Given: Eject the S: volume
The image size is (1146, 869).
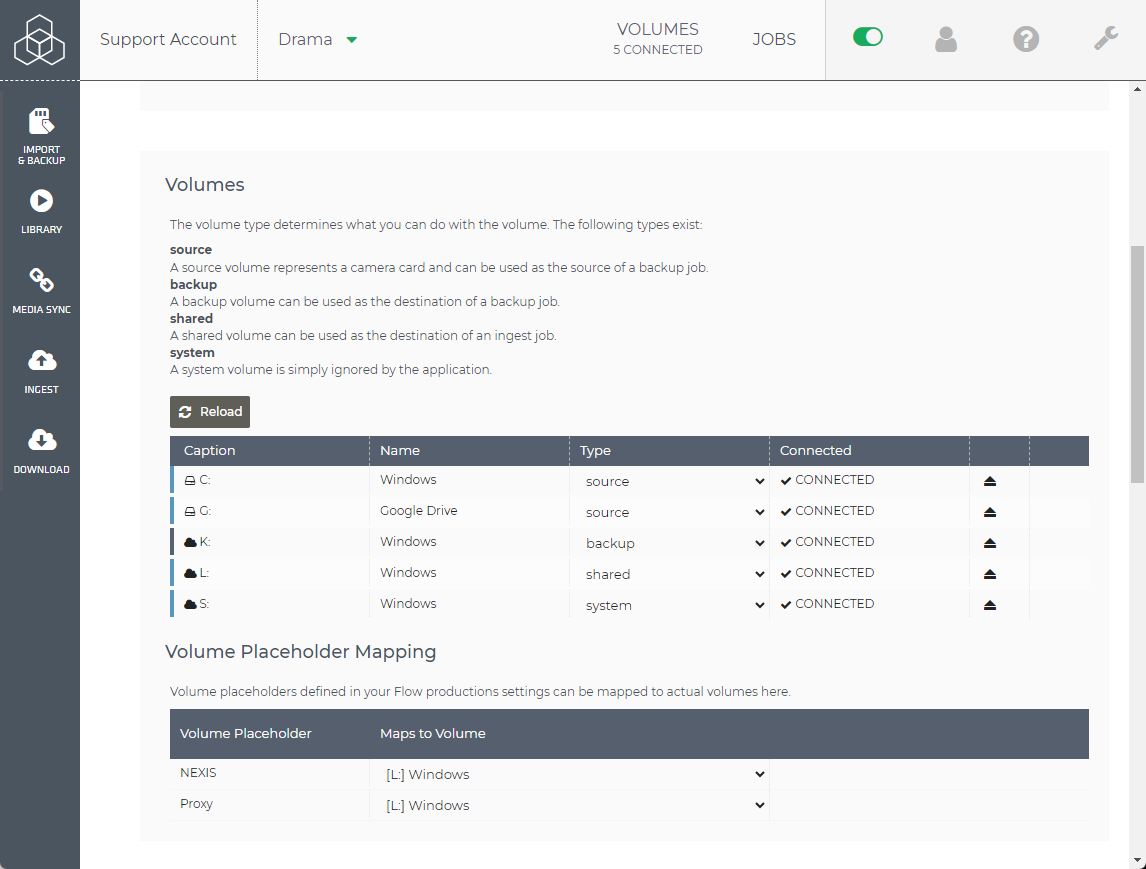Looking at the screenshot, I should click(x=990, y=604).
